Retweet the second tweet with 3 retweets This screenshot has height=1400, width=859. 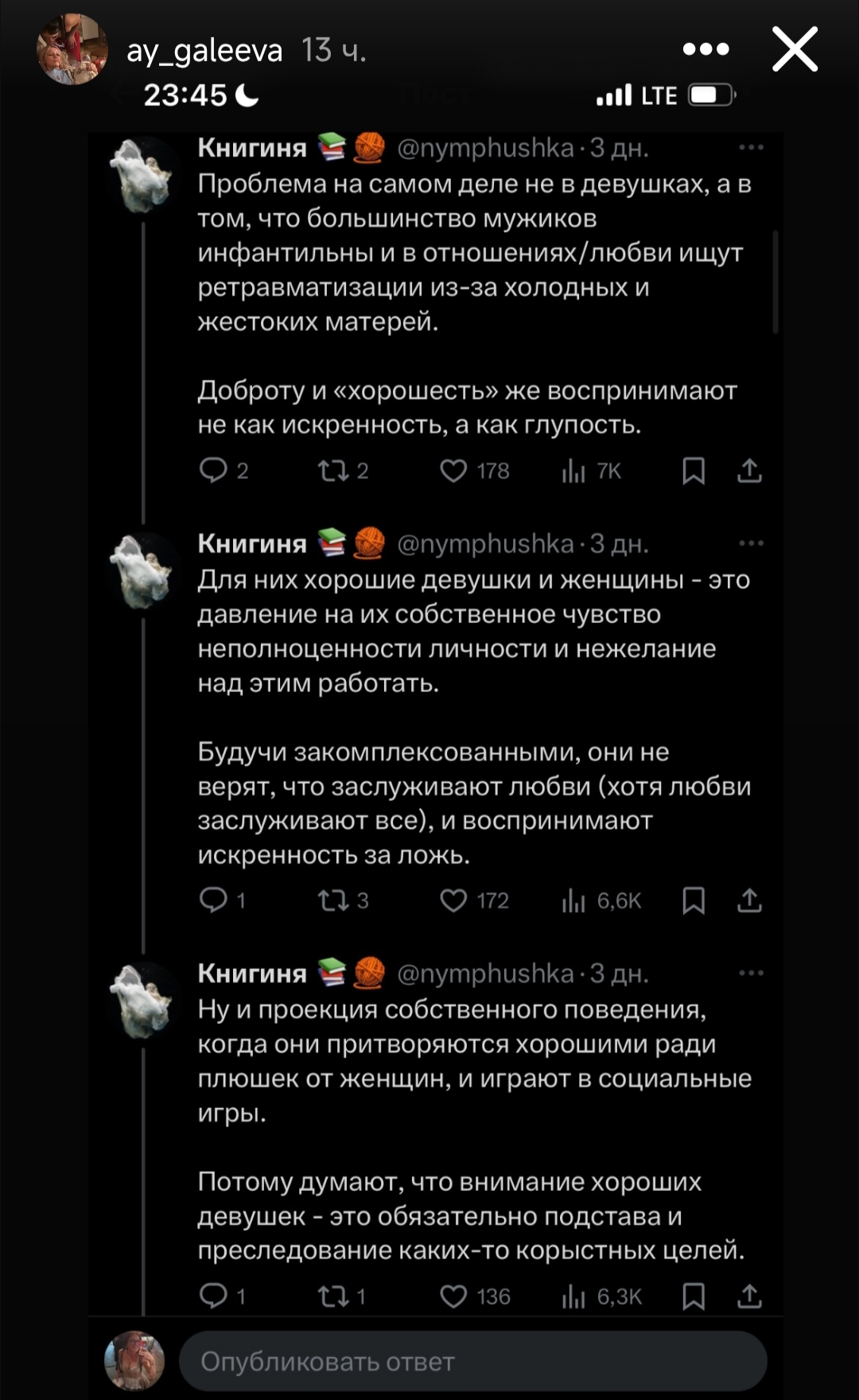343,900
